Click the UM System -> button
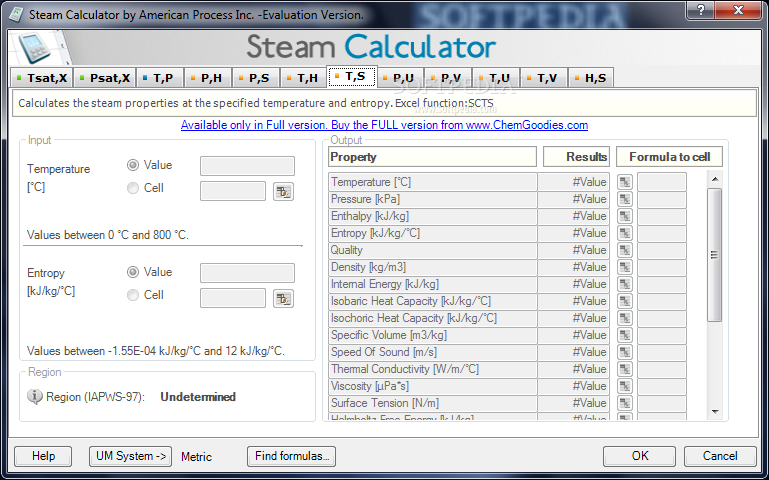The image size is (769, 480). pos(130,456)
